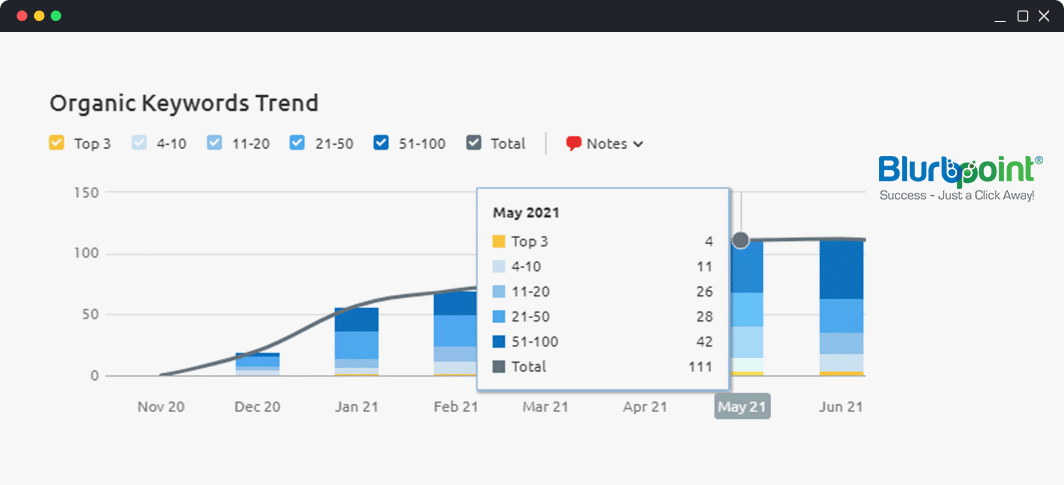Click the Jan 21 stacked bar
The height and width of the screenshot is (485, 1064).
click(x=356, y=342)
